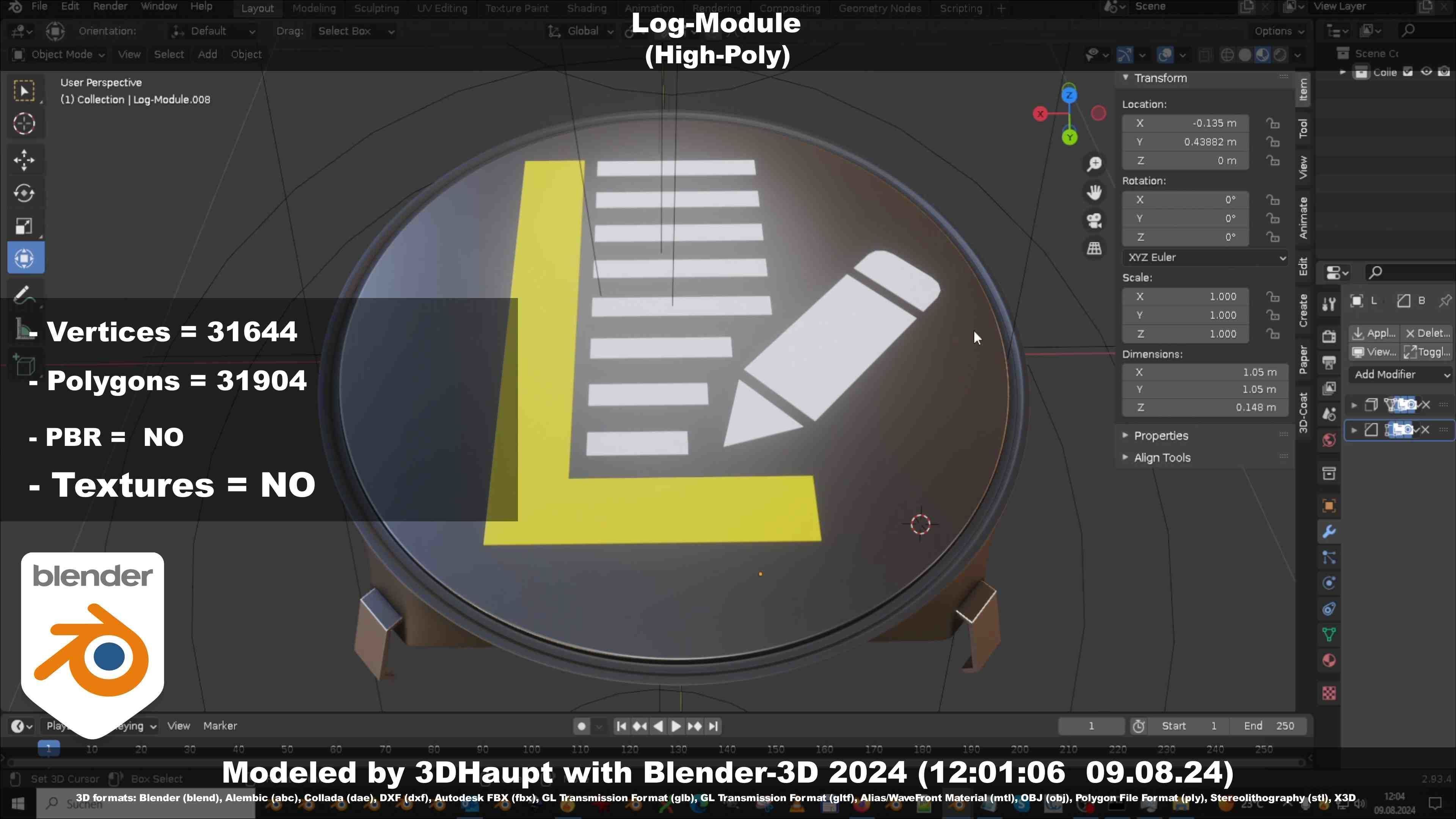Open the File menu

pos(39,7)
